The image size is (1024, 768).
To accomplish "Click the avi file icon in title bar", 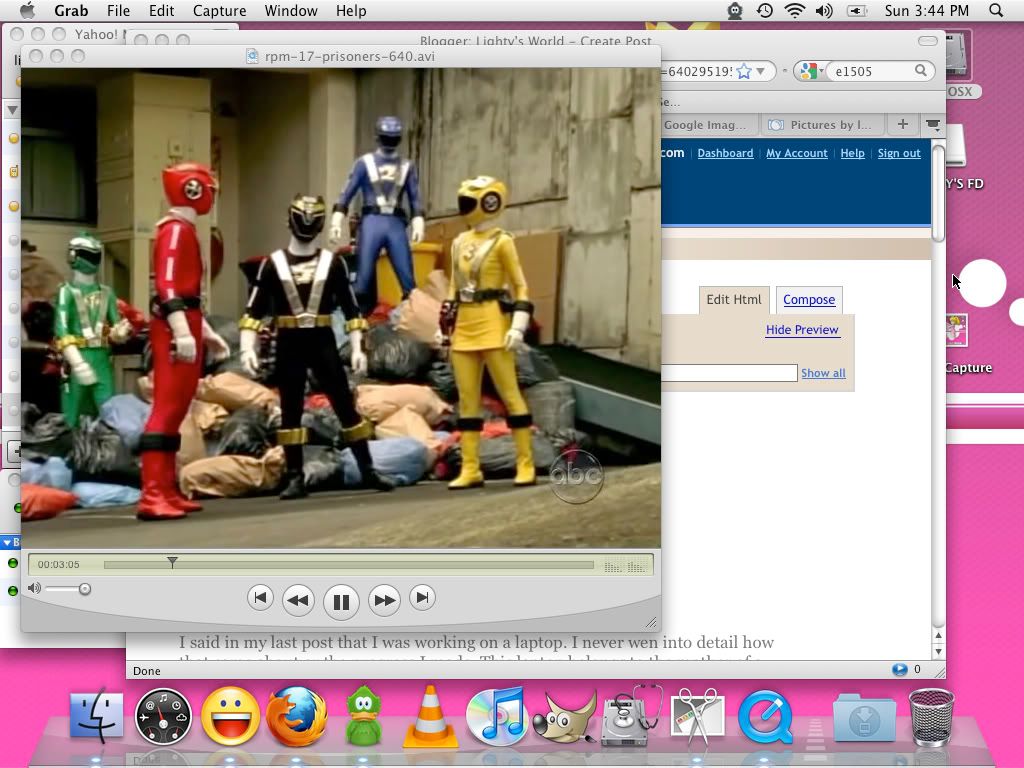I will pos(252,56).
